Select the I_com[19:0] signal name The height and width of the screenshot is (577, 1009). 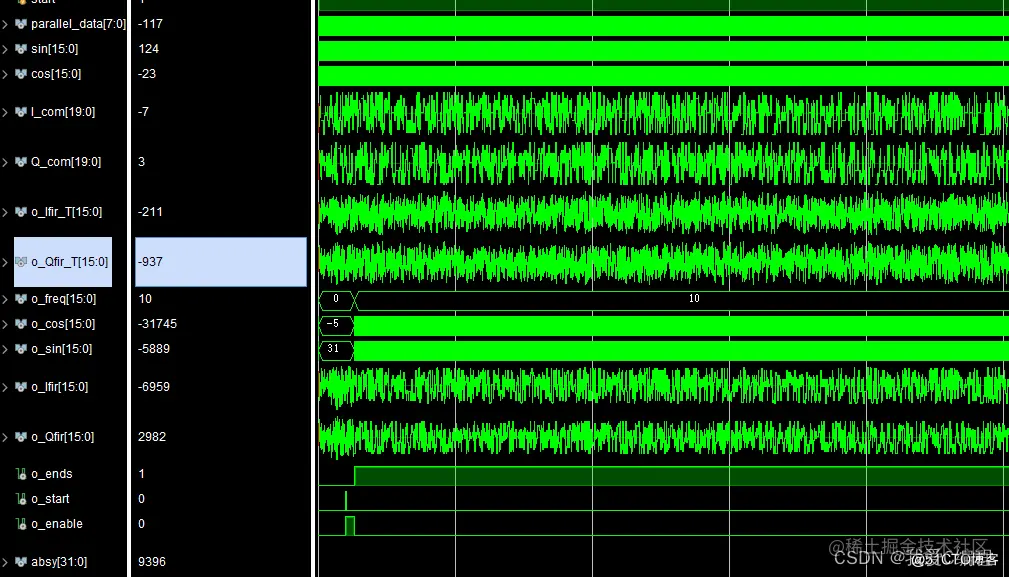click(x=63, y=112)
